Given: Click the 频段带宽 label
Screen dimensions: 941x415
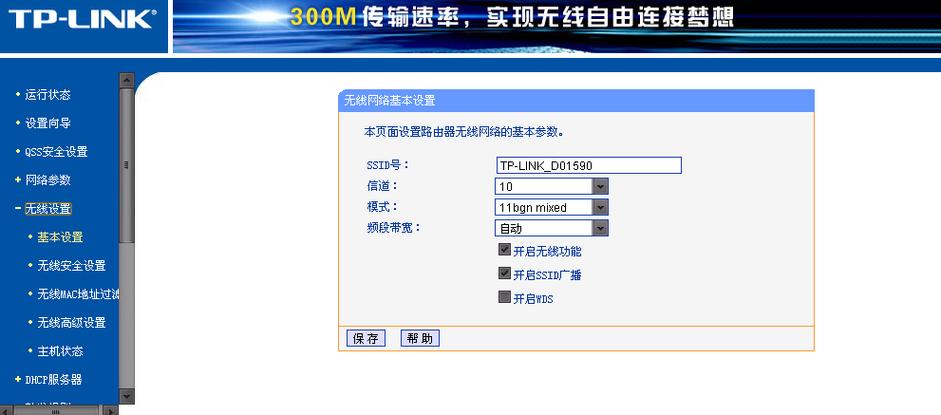Looking at the screenshot, I should tap(394, 228).
